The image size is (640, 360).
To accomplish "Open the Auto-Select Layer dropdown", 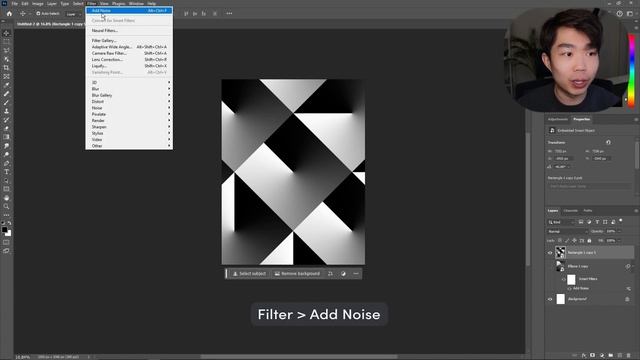I will pyautogui.click(x=73, y=14).
